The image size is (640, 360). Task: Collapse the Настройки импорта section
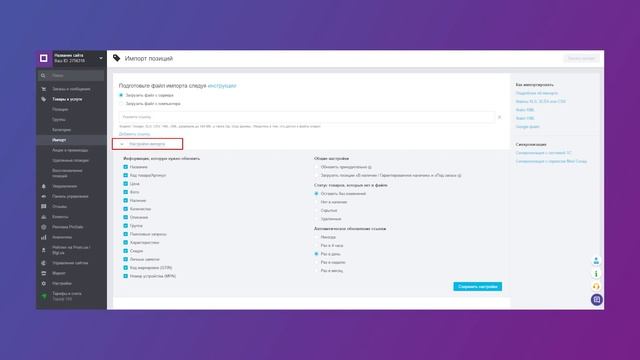click(x=147, y=144)
